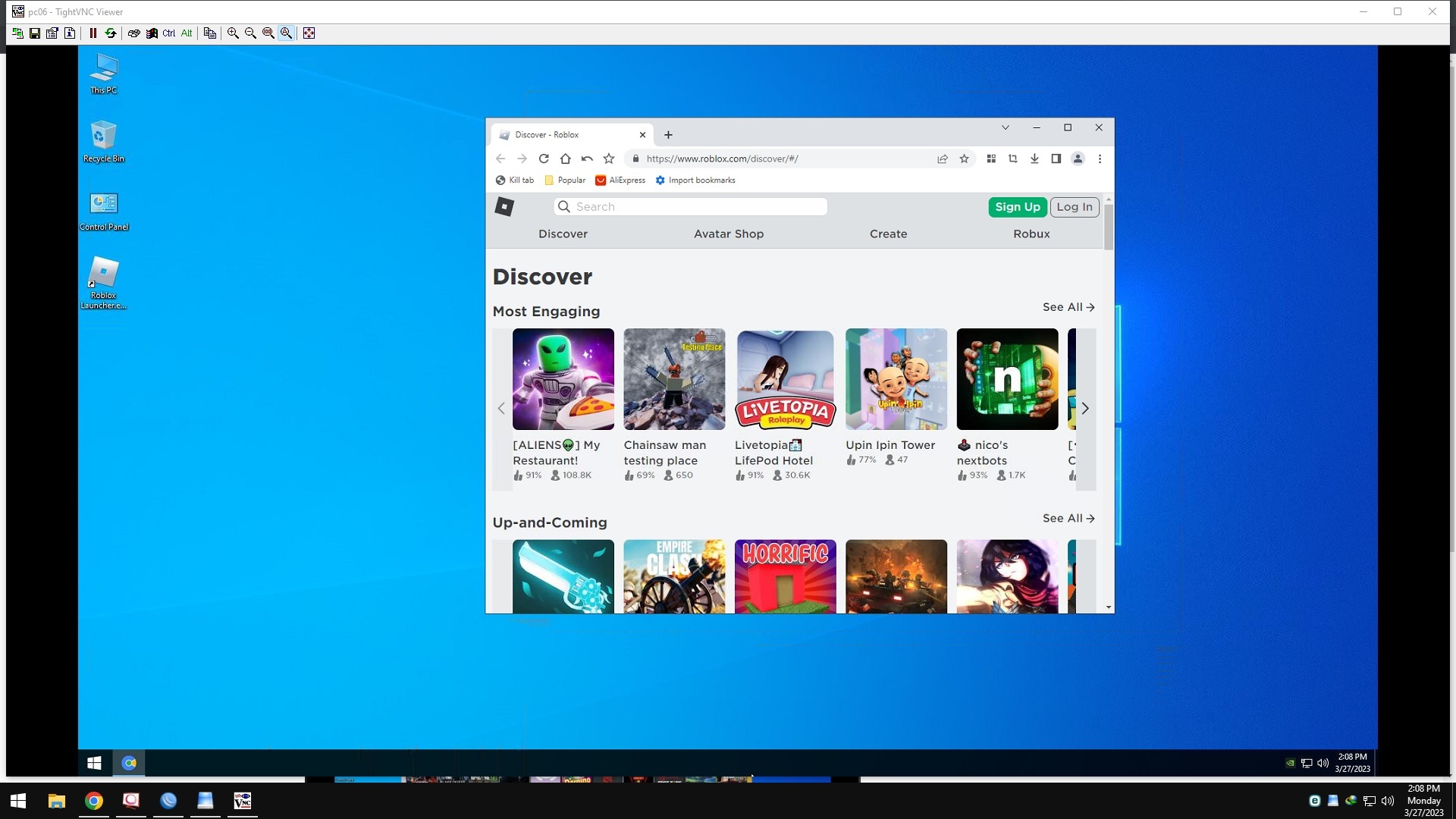Click the Chrome downloads icon
Image resolution: width=1456 pixels, height=819 pixels.
point(1034,158)
